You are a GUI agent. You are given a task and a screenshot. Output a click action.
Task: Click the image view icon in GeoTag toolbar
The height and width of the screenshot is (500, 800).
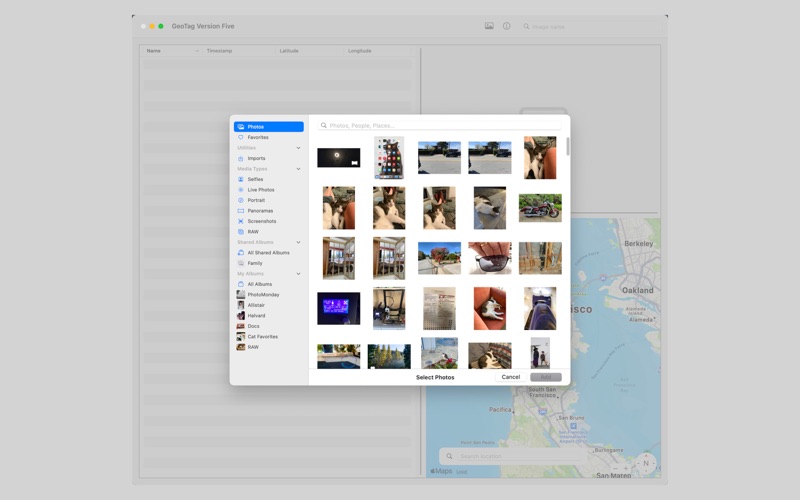click(x=489, y=26)
